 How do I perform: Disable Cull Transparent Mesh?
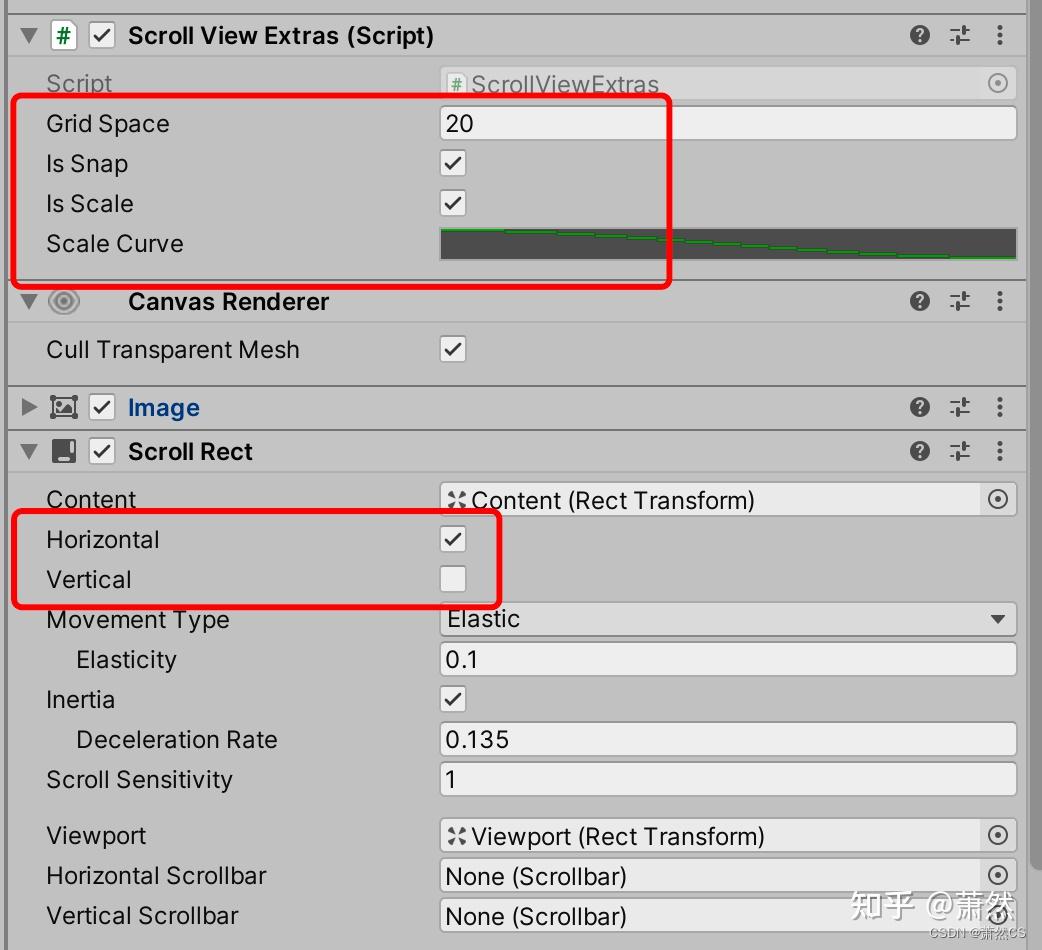coord(451,350)
